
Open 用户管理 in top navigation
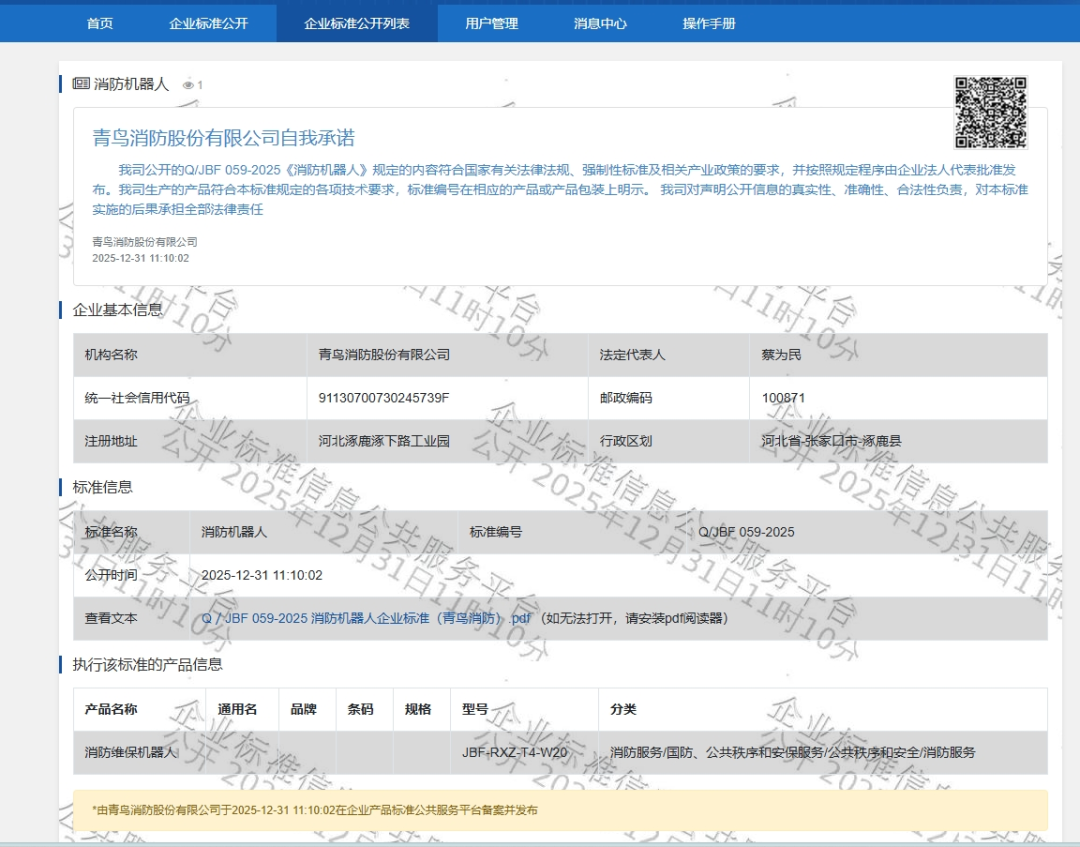pyautogui.click(x=492, y=23)
